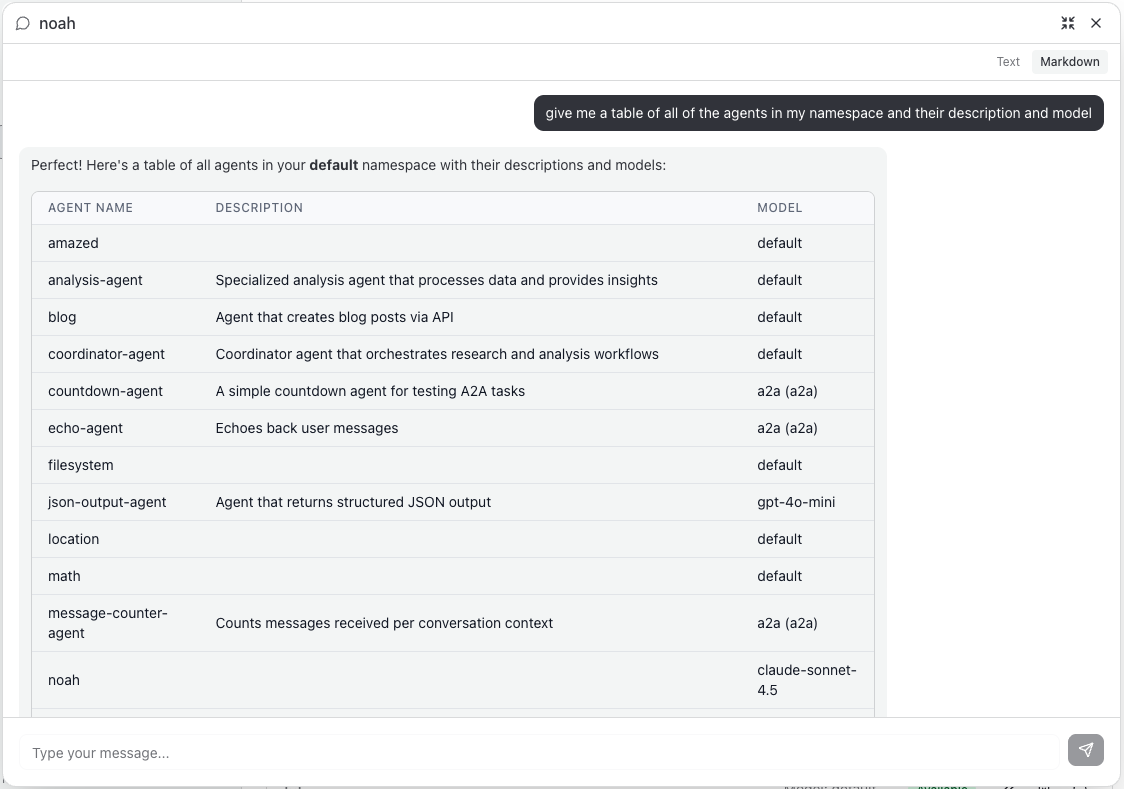Screen dimensions: 1124x789
Task: Click the AGENT NAME column header
Action: (x=90, y=208)
